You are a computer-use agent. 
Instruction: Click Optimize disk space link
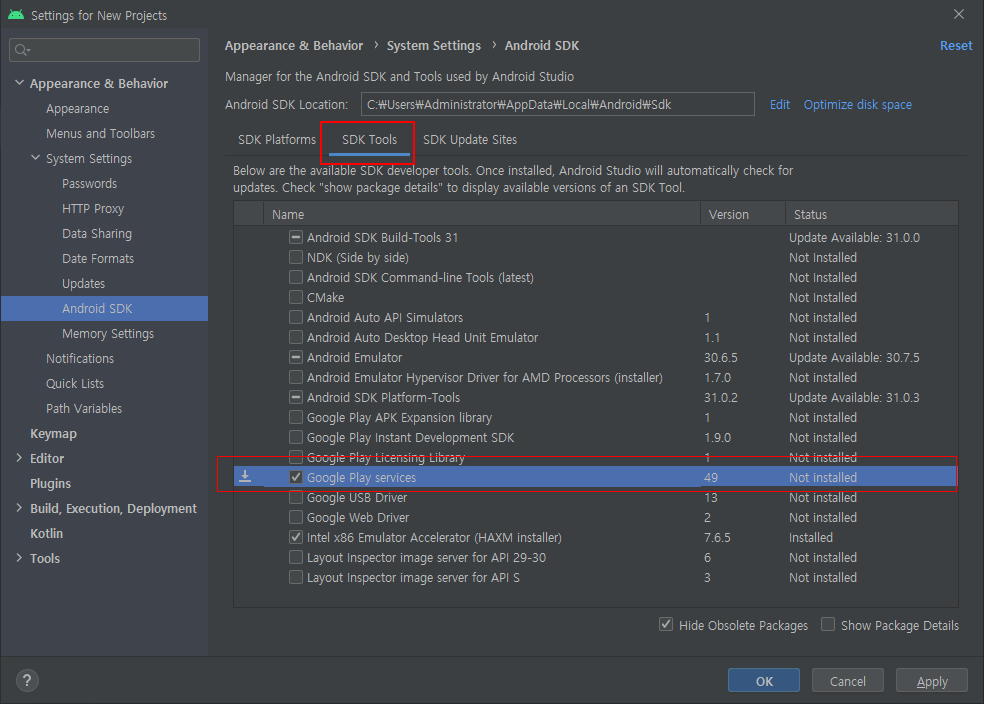pyautogui.click(x=857, y=105)
